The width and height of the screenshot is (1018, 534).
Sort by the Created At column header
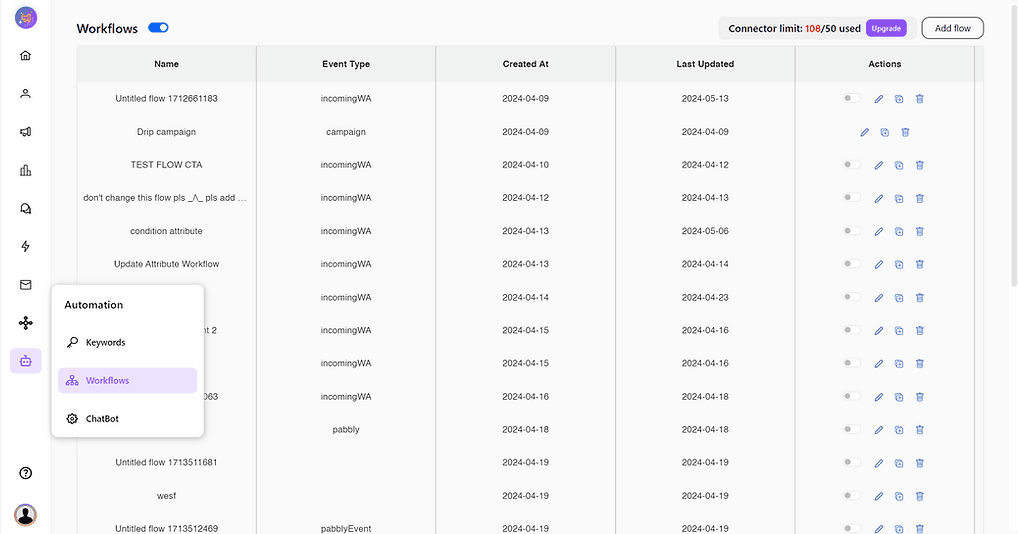(525, 64)
